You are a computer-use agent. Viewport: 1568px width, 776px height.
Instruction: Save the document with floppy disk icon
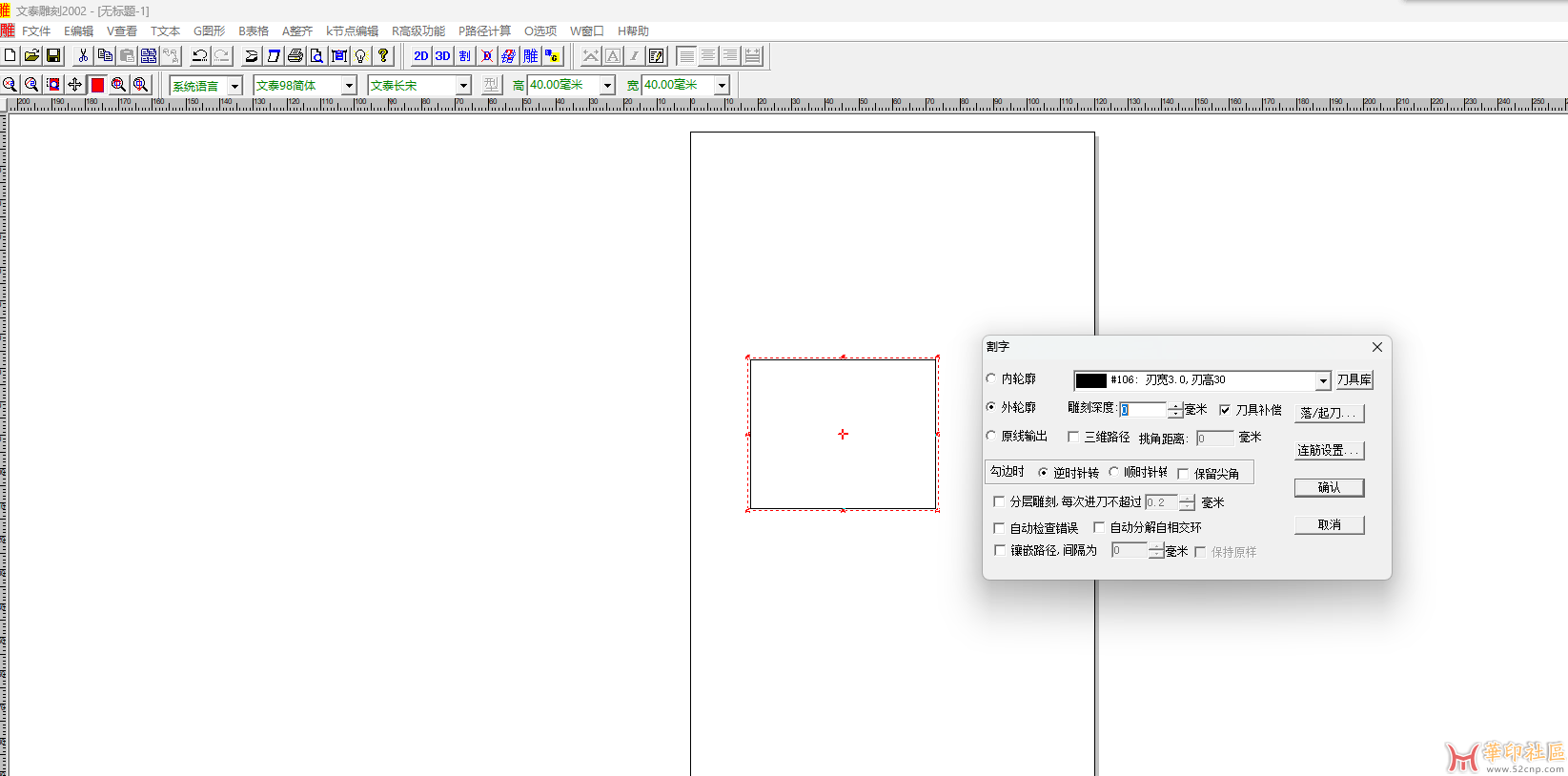click(x=53, y=55)
